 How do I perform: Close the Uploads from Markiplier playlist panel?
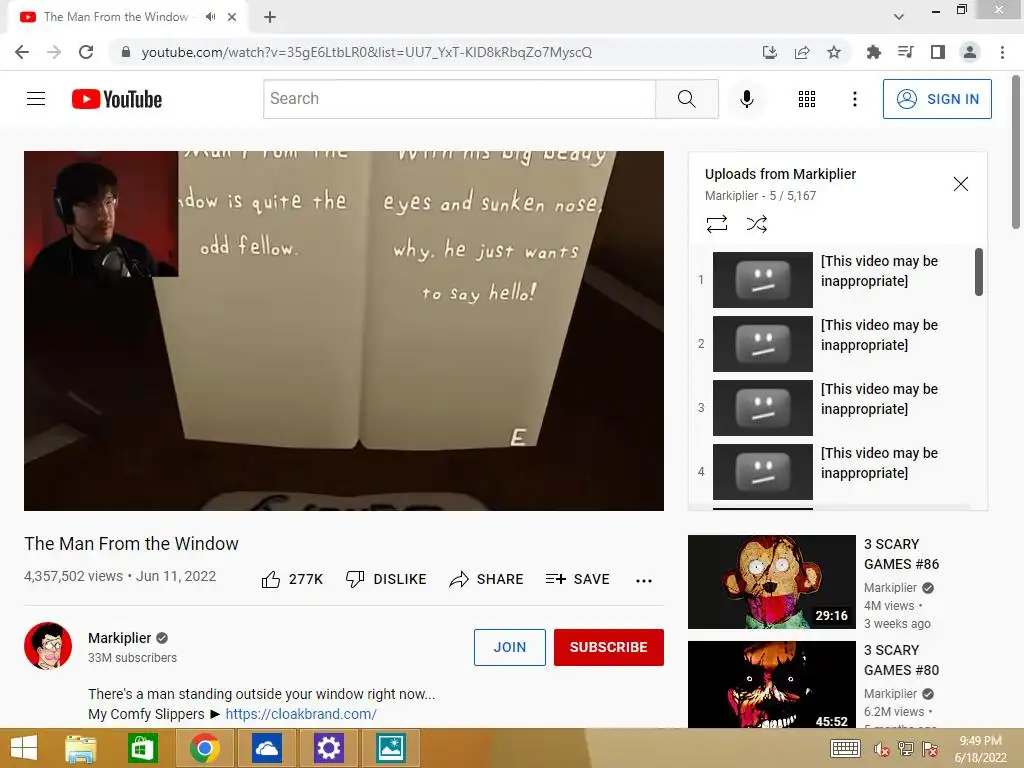(x=961, y=184)
